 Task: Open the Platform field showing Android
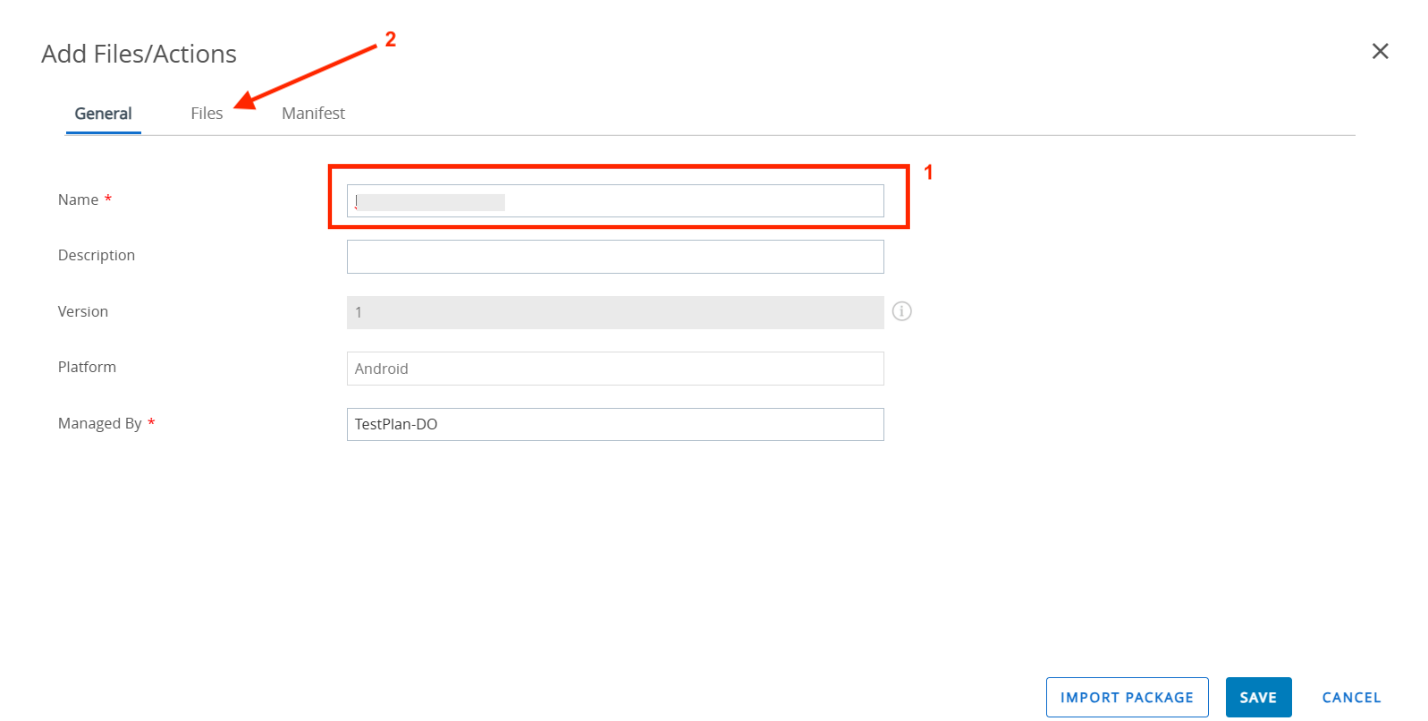[615, 368]
